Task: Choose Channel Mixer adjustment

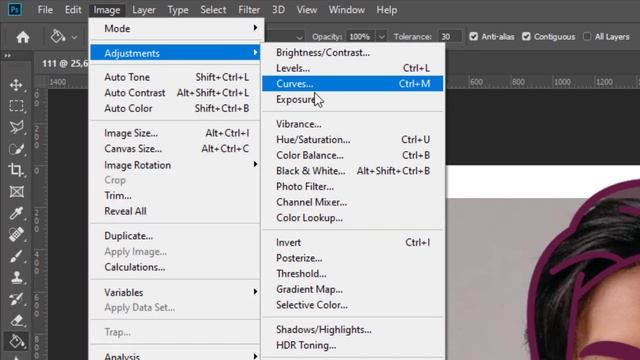Action: pyautogui.click(x=353, y=202)
